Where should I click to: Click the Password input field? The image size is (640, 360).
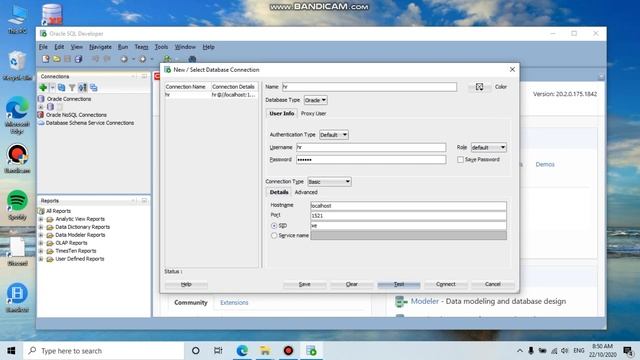pos(371,160)
